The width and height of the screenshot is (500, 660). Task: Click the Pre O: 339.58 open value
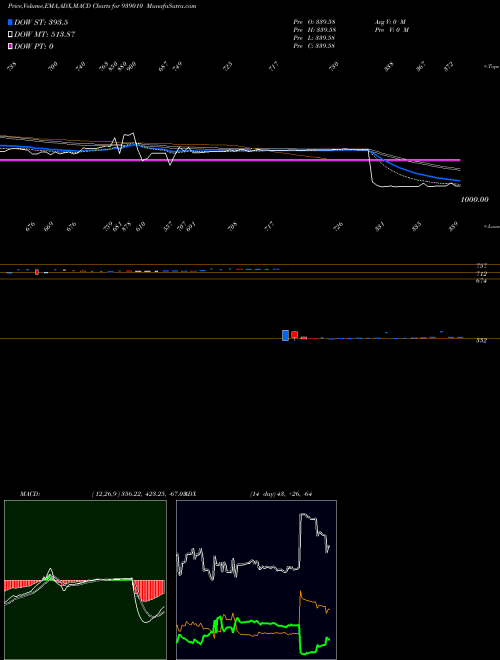[x=314, y=21]
